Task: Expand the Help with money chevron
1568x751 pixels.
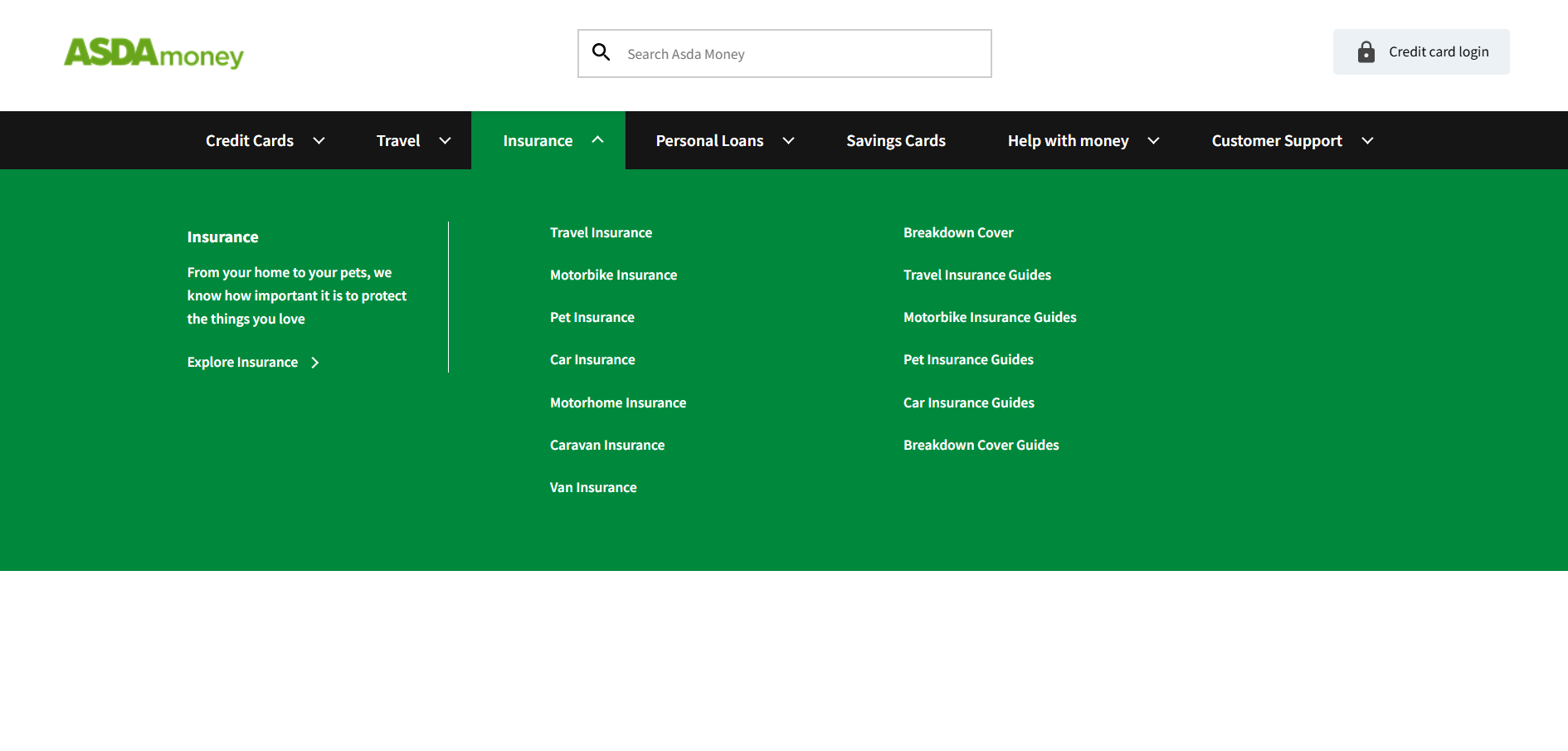Action: click(x=1153, y=141)
